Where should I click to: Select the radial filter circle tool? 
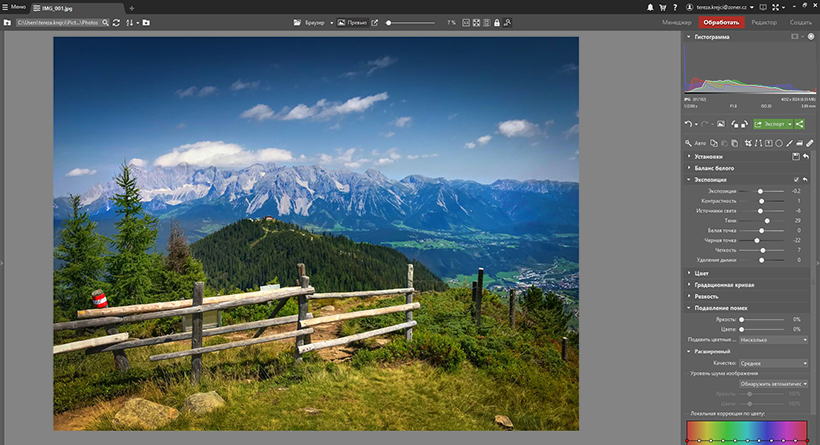tap(779, 143)
